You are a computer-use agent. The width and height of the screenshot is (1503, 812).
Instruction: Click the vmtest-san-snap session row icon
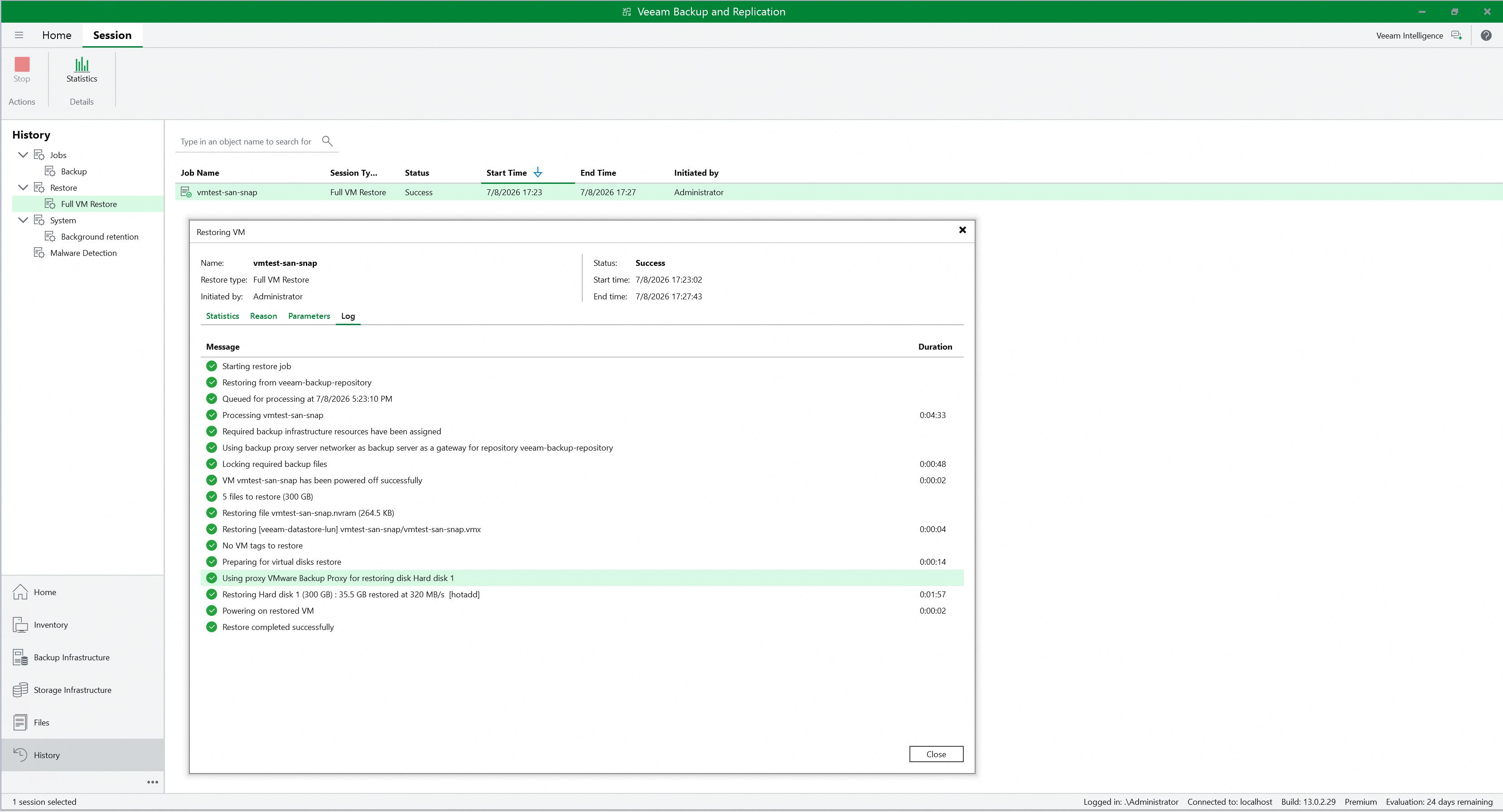pos(186,192)
